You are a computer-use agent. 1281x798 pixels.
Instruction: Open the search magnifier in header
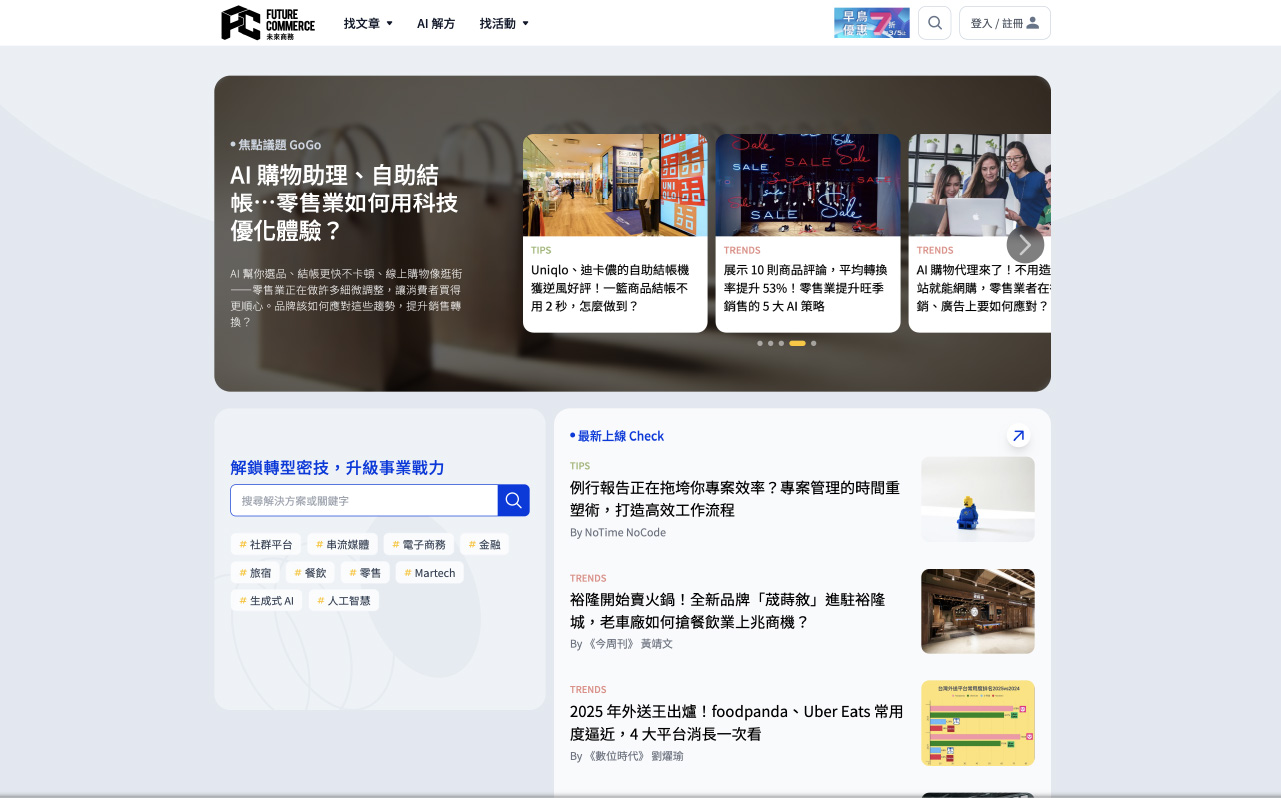click(934, 23)
